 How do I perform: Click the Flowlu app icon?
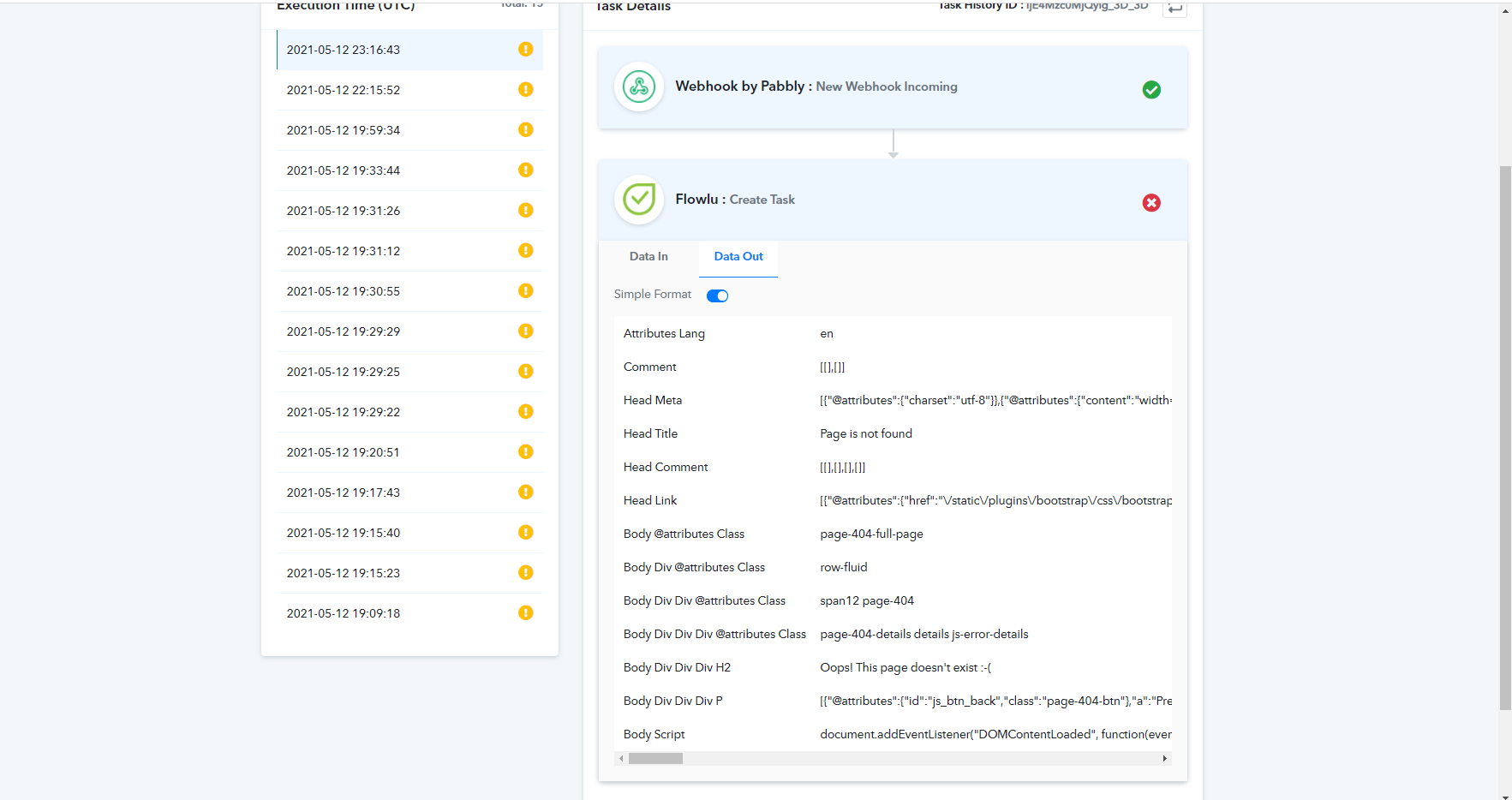tap(639, 200)
